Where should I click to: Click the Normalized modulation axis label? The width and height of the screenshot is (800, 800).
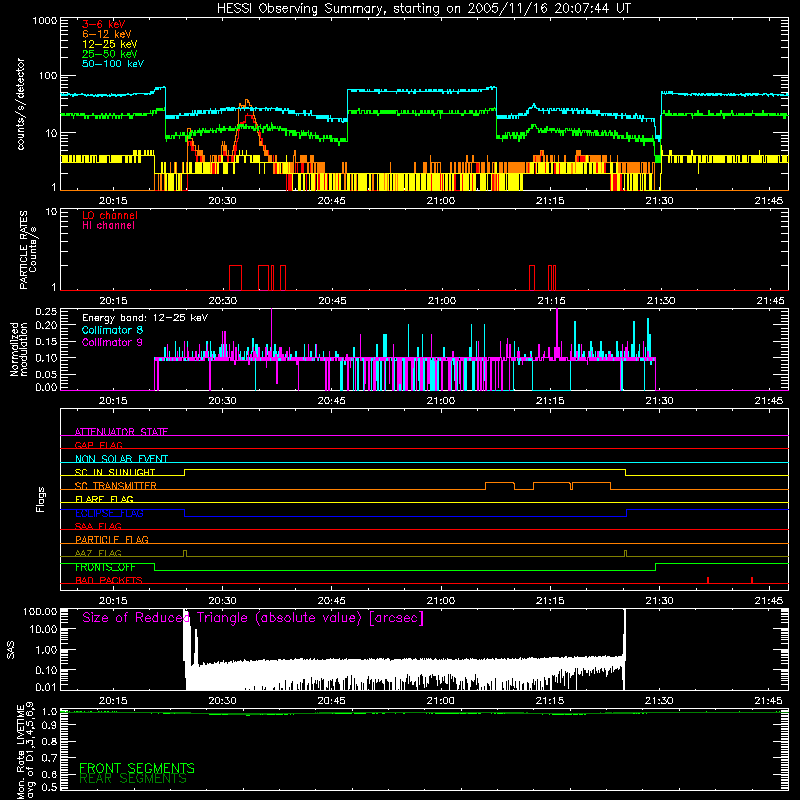pos(18,349)
